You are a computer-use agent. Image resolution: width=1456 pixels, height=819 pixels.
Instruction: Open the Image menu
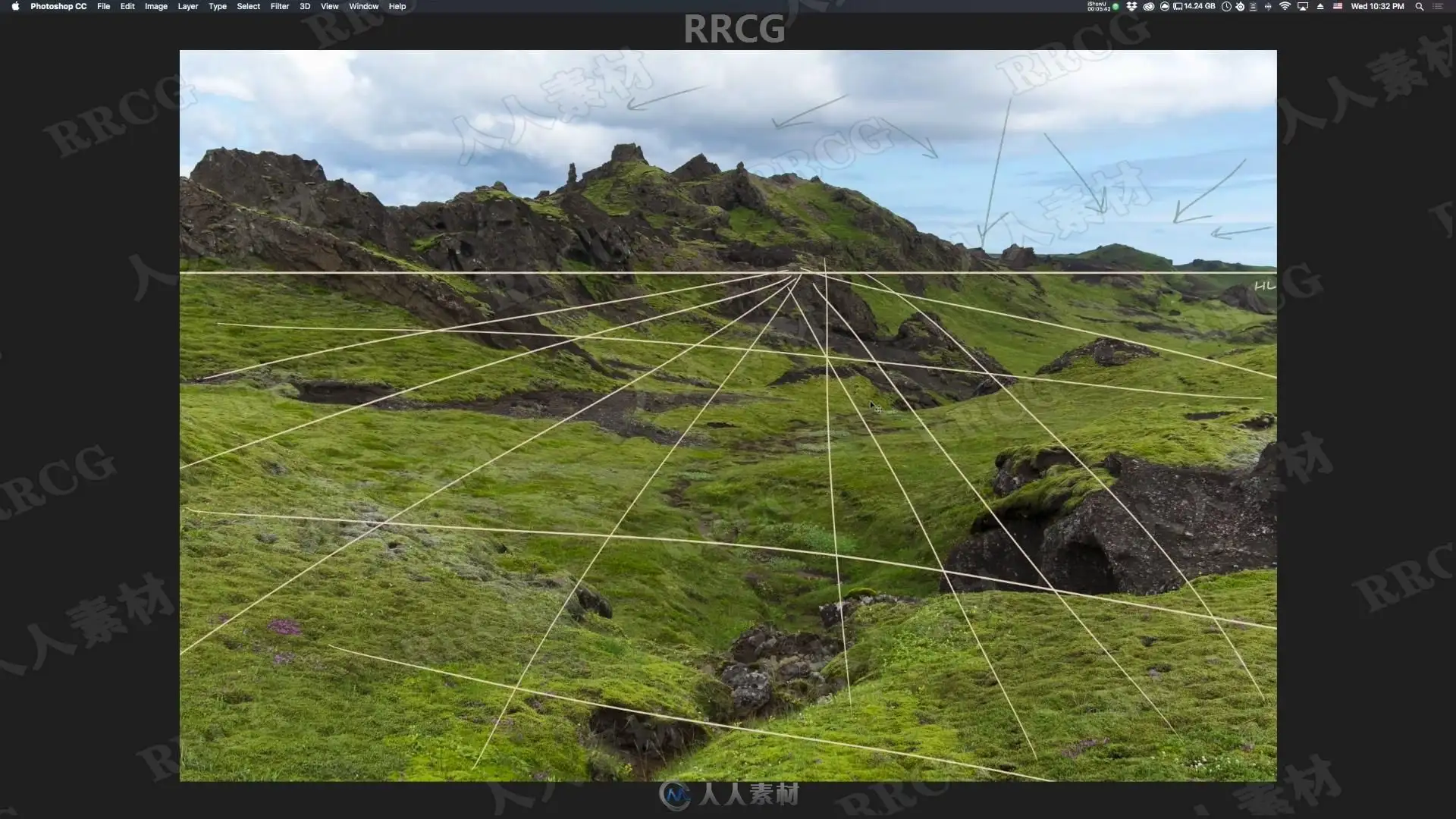pos(155,6)
